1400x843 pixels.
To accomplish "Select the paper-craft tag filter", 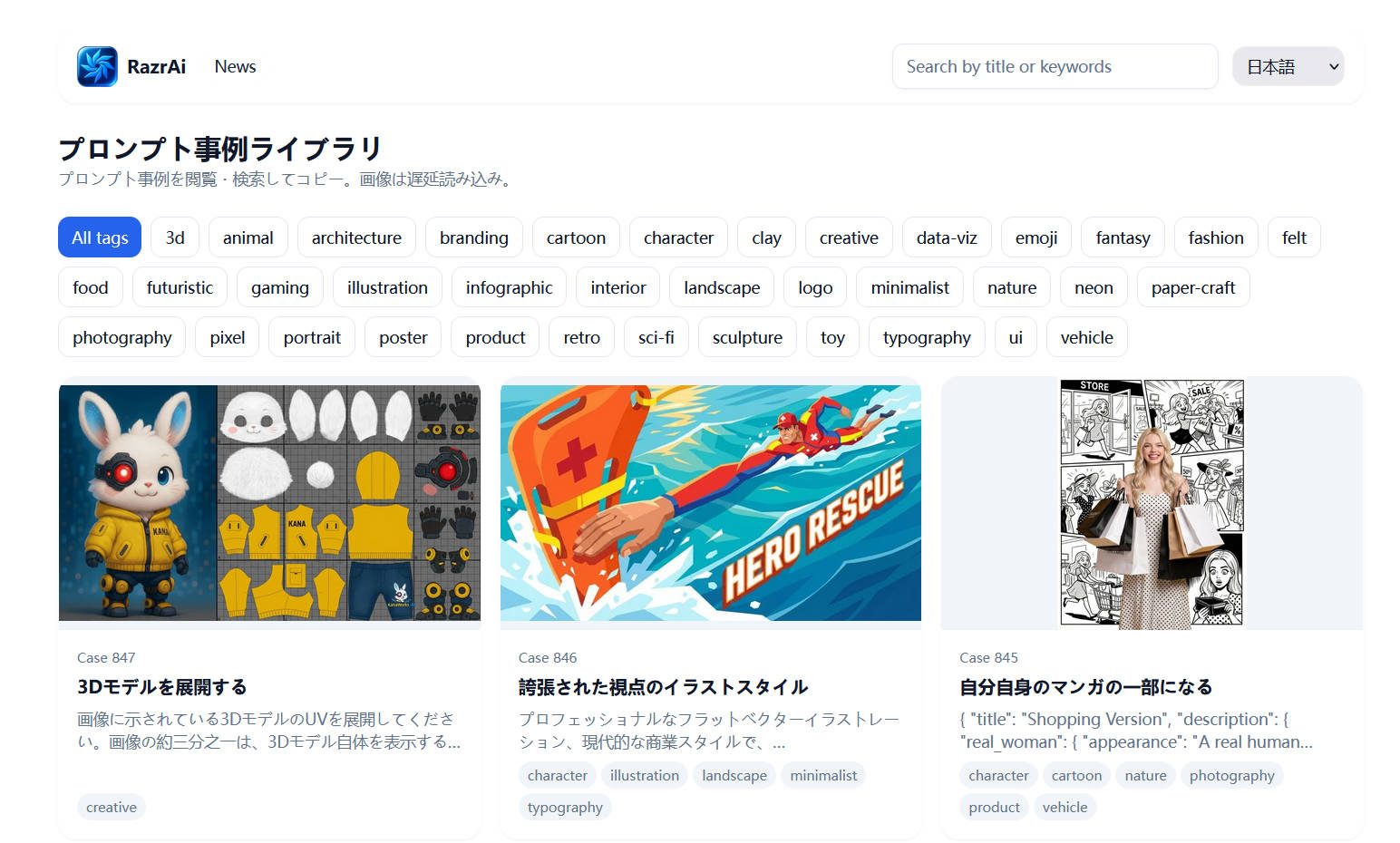I will coord(1192,287).
